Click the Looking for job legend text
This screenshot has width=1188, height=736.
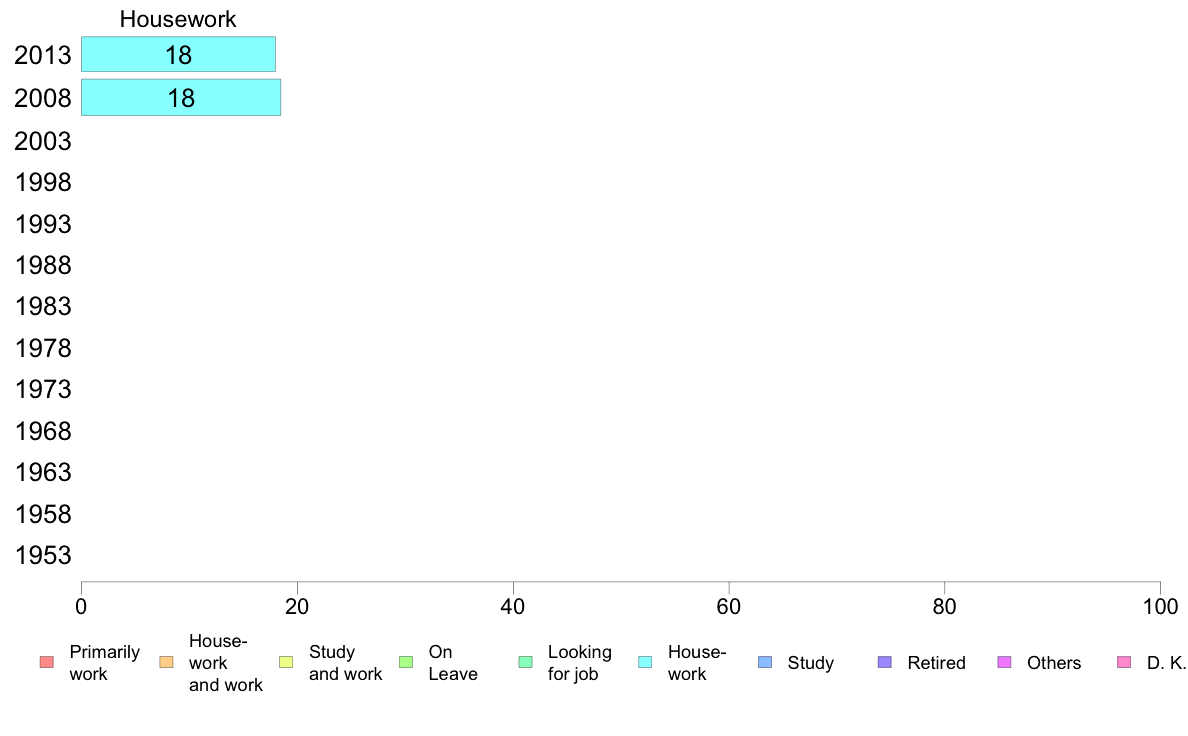tap(579, 662)
